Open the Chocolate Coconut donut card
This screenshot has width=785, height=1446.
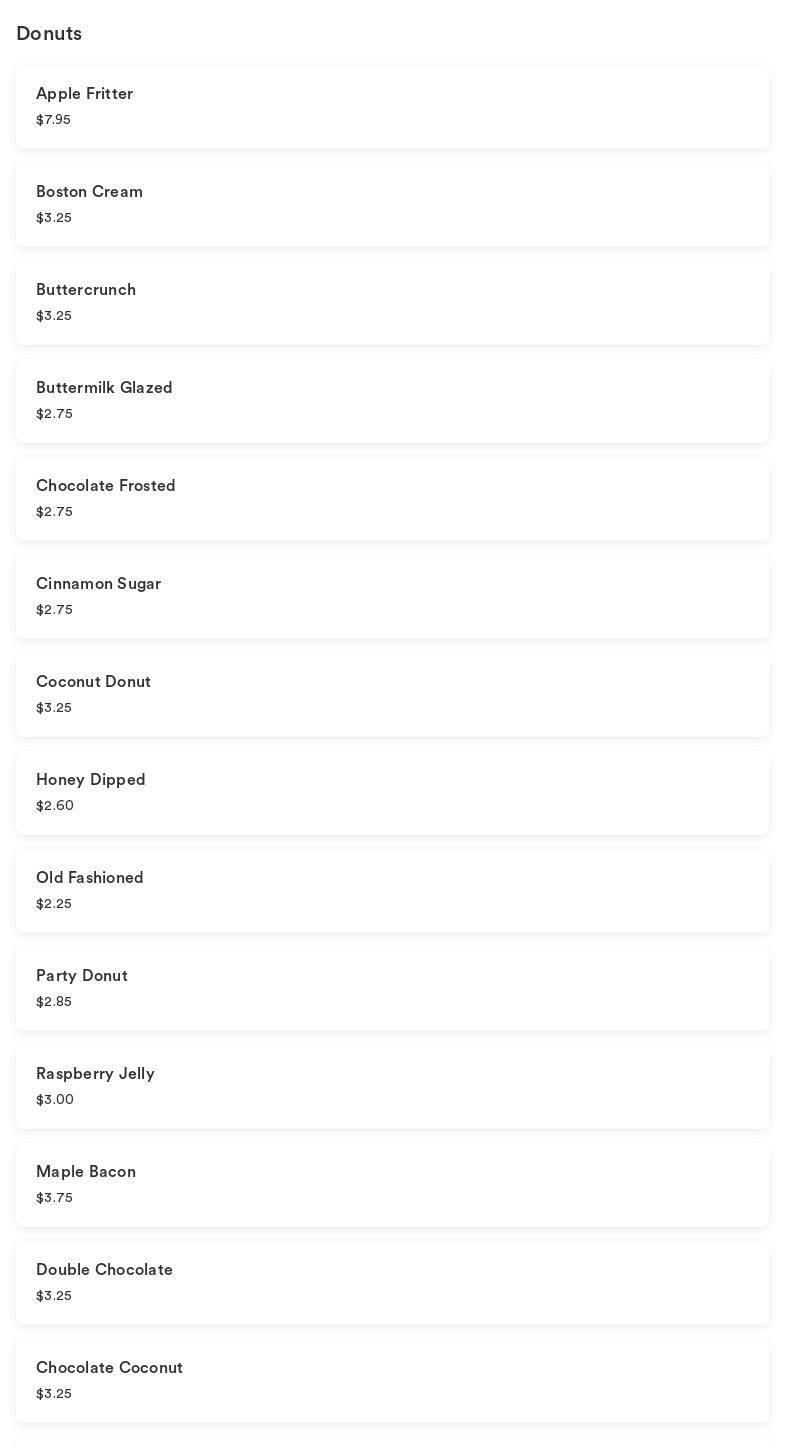(392, 1381)
